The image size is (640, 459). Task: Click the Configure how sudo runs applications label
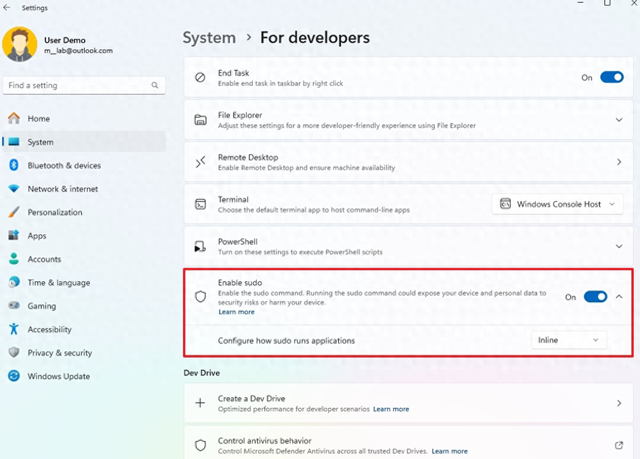coord(286,340)
